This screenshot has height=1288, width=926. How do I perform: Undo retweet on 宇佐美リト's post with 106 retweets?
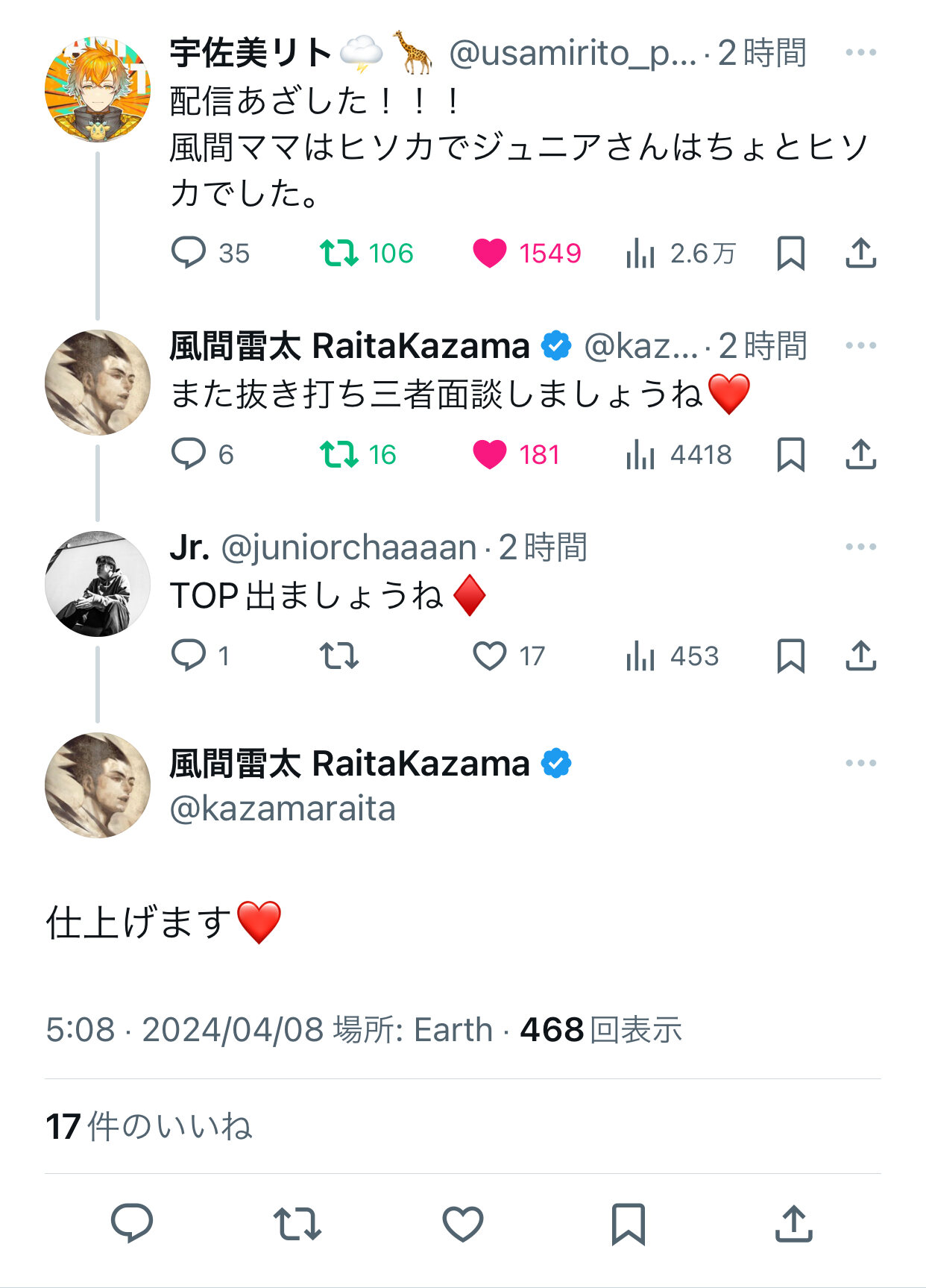click(339, 253)
